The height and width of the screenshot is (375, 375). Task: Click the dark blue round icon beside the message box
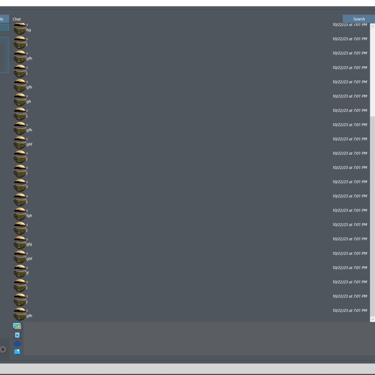(17, 343)
